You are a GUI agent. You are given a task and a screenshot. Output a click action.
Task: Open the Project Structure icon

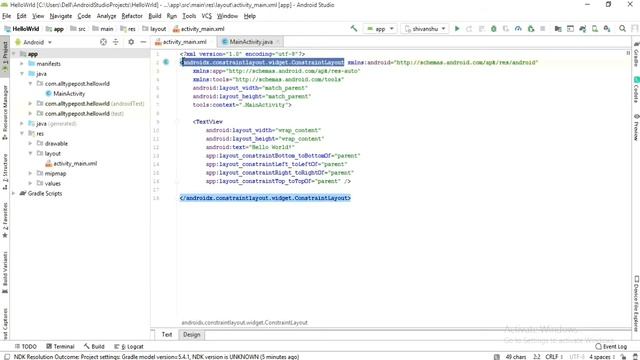558,29
